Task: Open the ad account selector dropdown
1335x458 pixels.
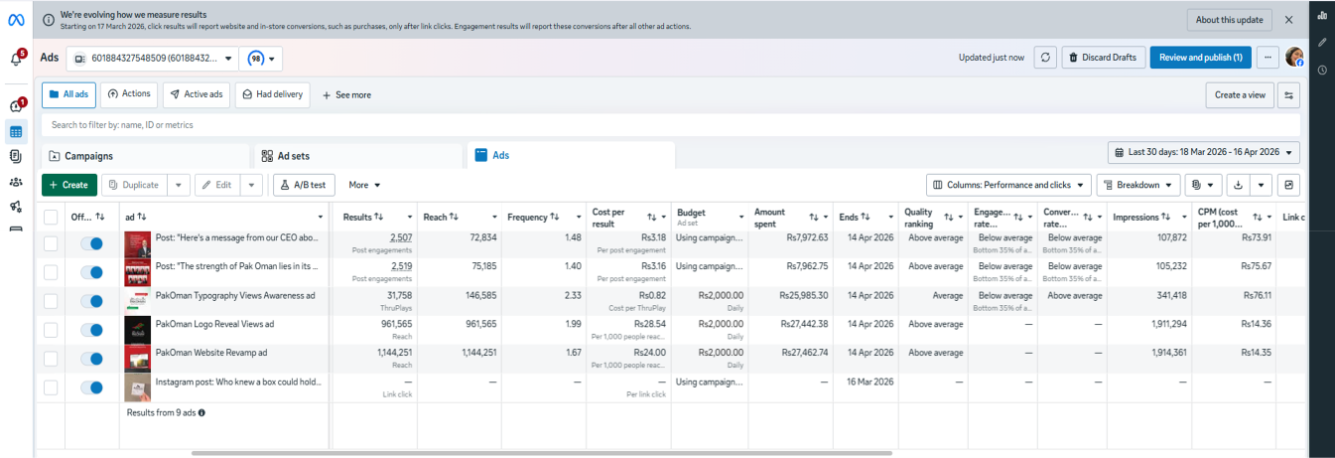Action: pos(153,58)
